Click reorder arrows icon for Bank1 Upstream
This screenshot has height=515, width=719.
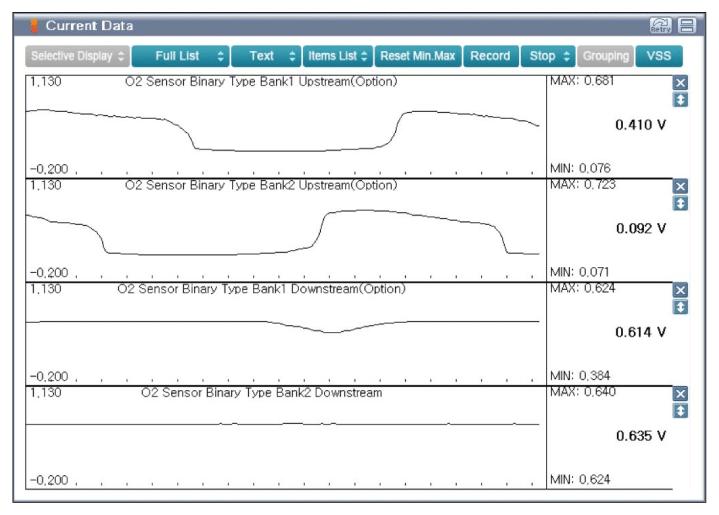[681, 99]
